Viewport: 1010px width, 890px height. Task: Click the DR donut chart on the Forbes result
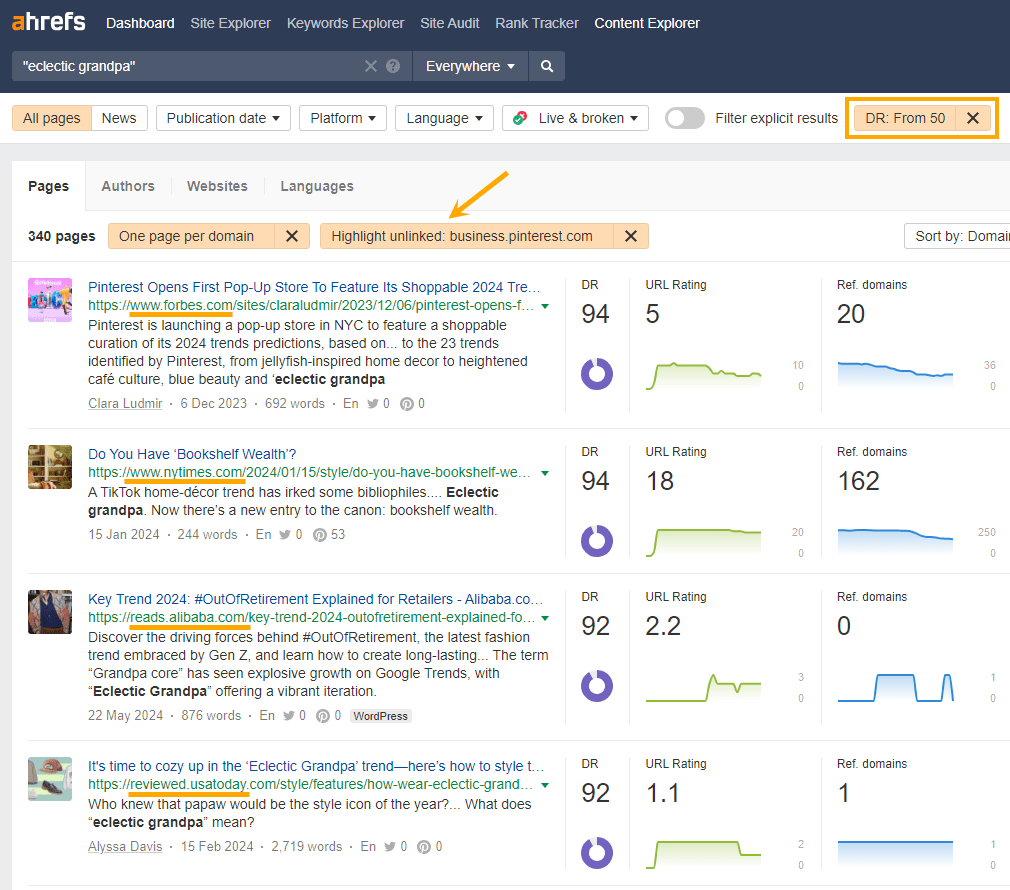pyautogui.click(x=596, y=373)
